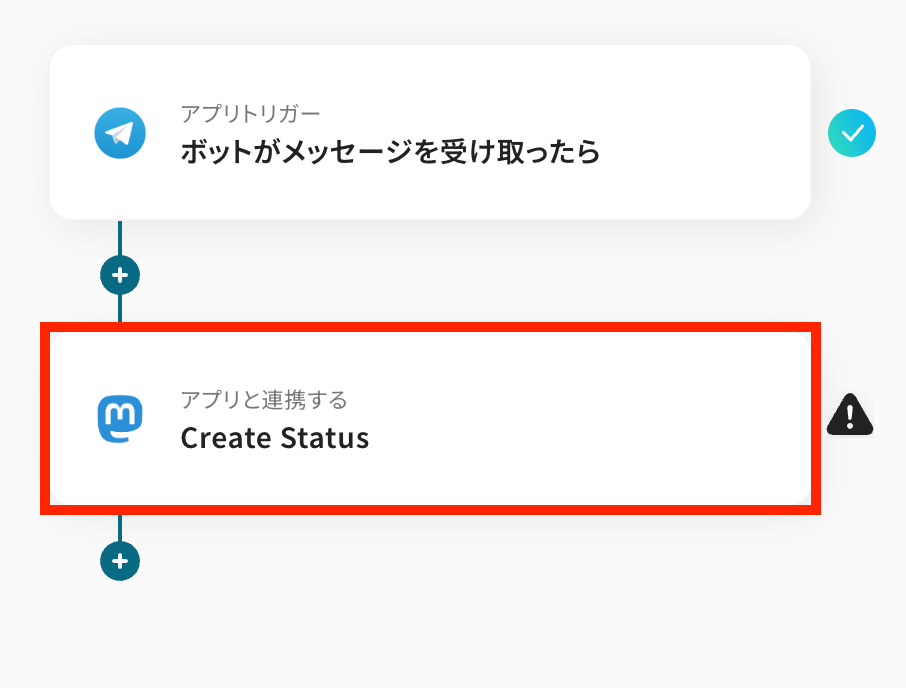Click the red highlight border's top edge
This screenshot has width=906, height=688.
(430, 327)
